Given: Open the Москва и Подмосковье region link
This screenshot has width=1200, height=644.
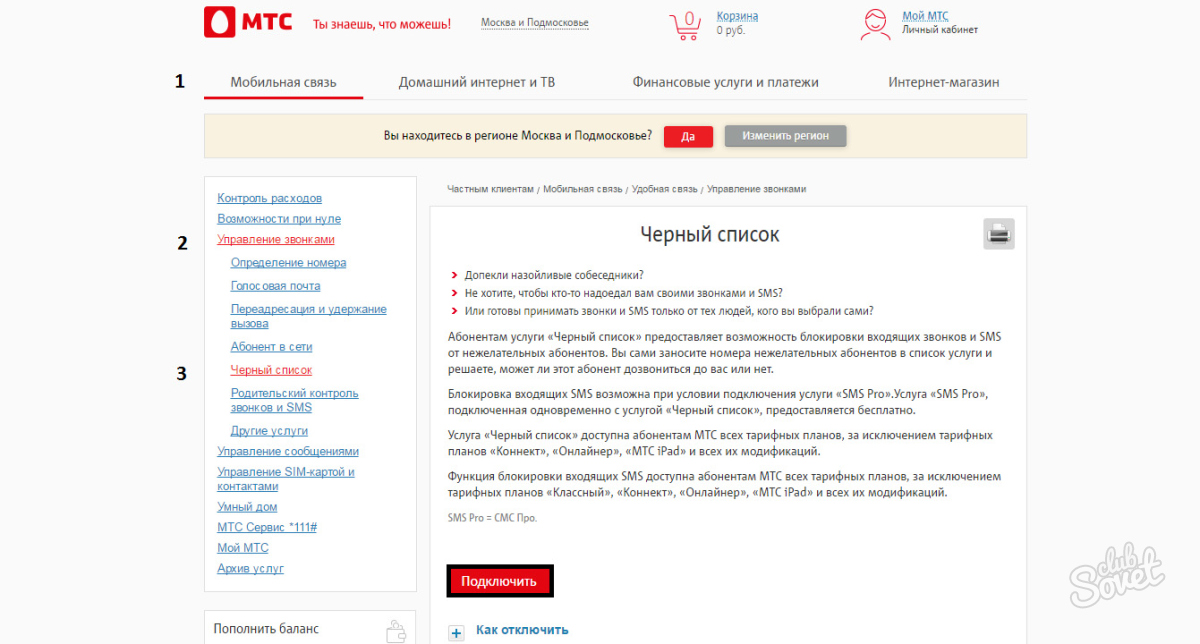Looking at the screenshot, I should pos(535,22).
